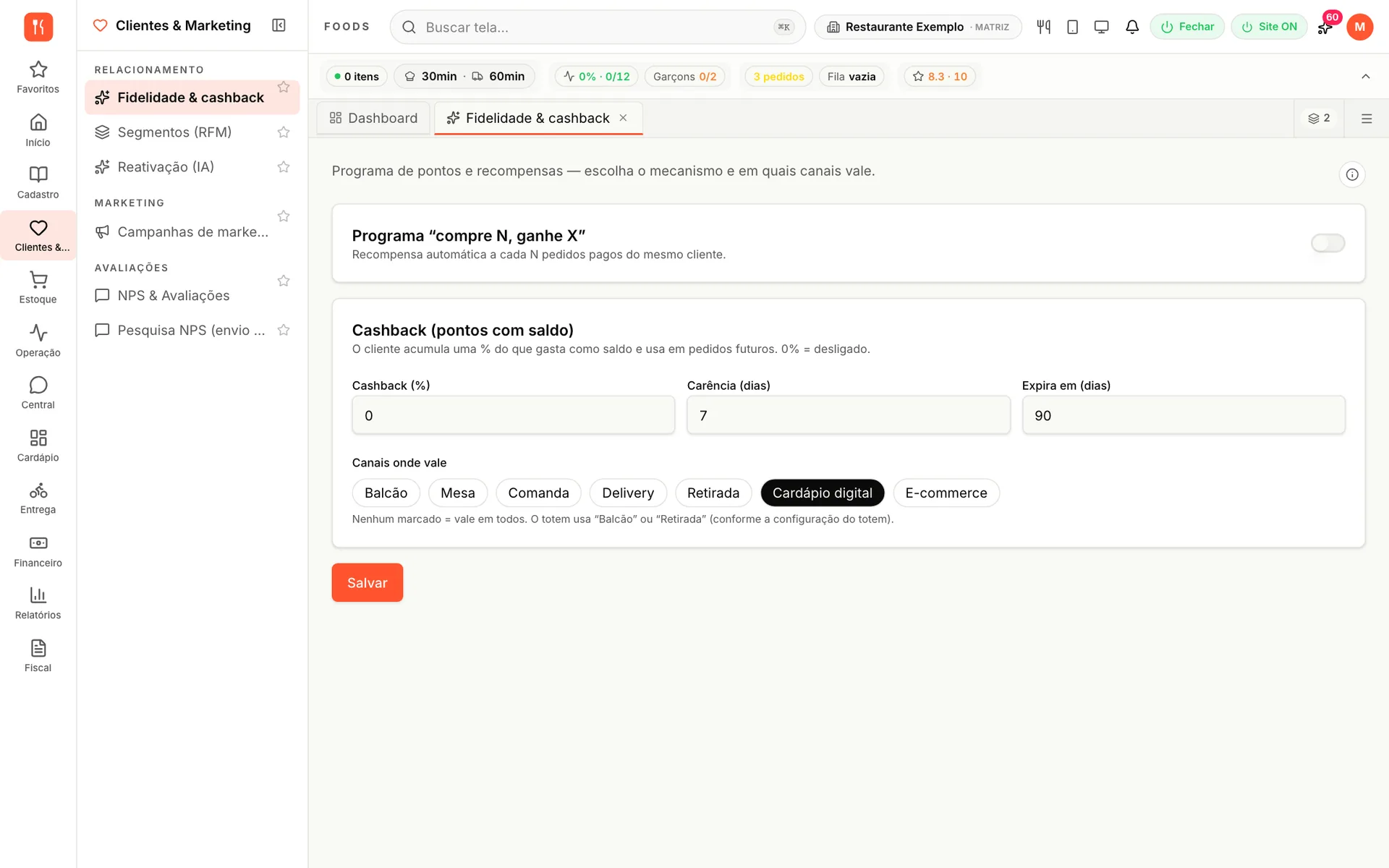Toggle the Balcão channel chip
Screen dimensions: 1389x868
(x=386, y=493)
